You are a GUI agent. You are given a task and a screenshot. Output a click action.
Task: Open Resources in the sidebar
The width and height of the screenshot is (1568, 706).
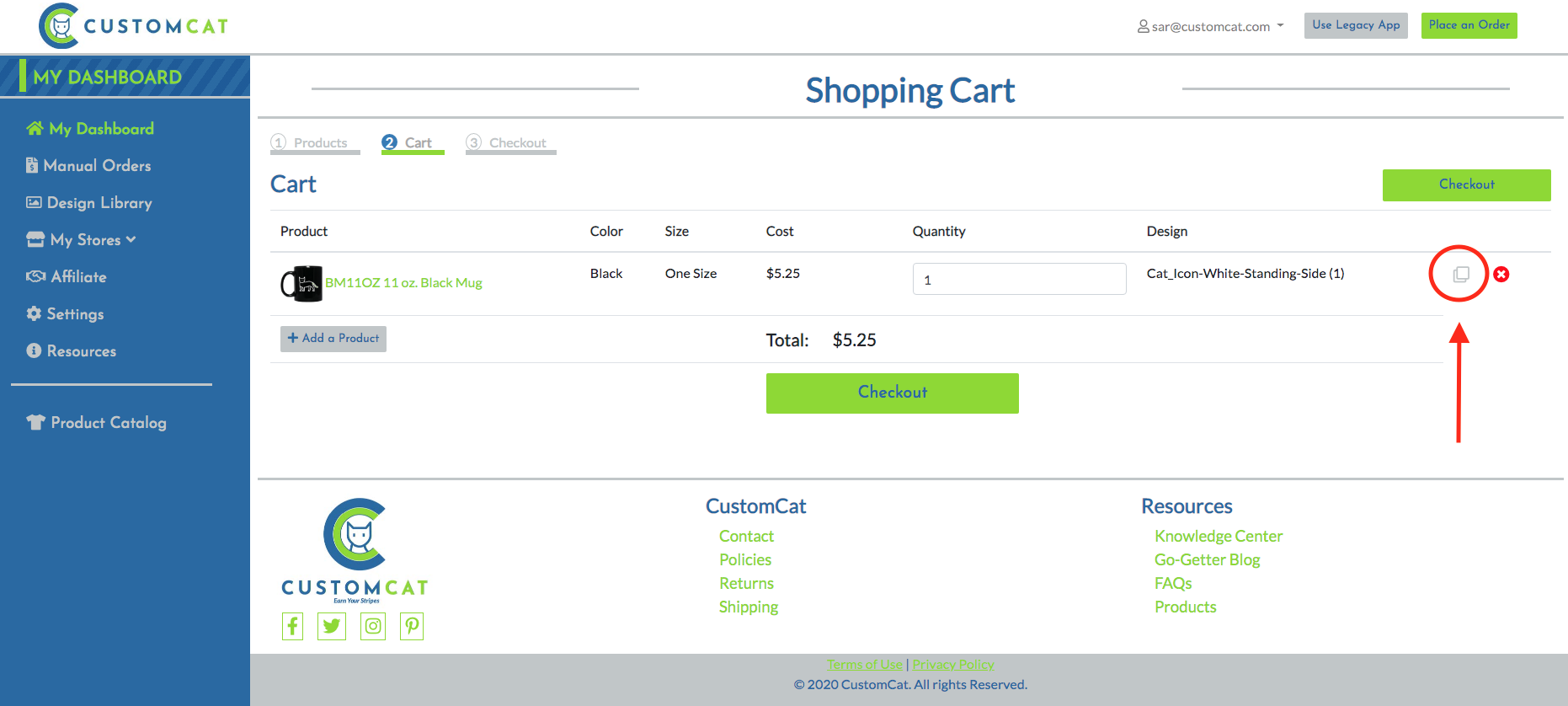tap(71, 351)
